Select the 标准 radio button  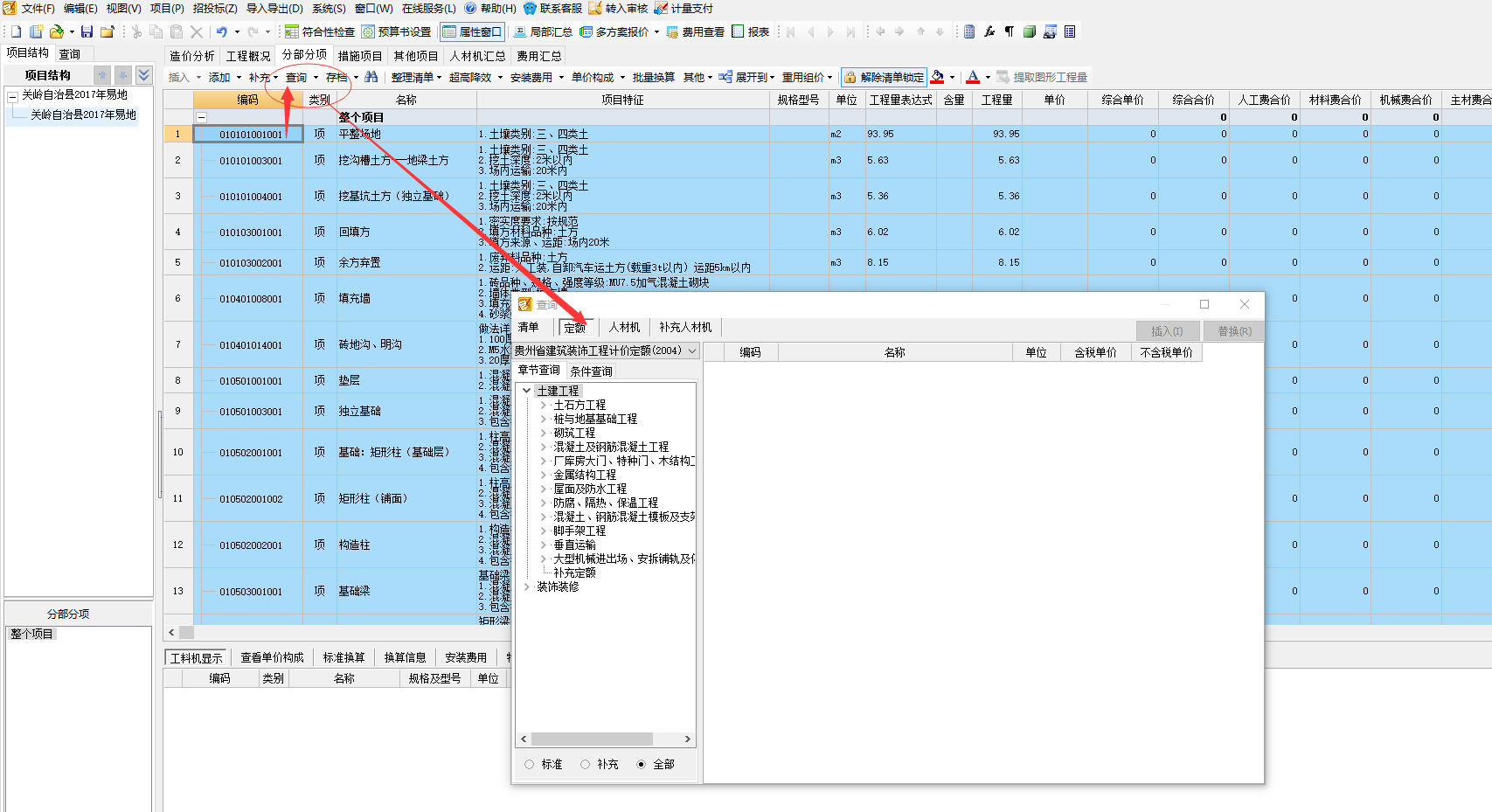pyautogui.click(x=530, y=764)
